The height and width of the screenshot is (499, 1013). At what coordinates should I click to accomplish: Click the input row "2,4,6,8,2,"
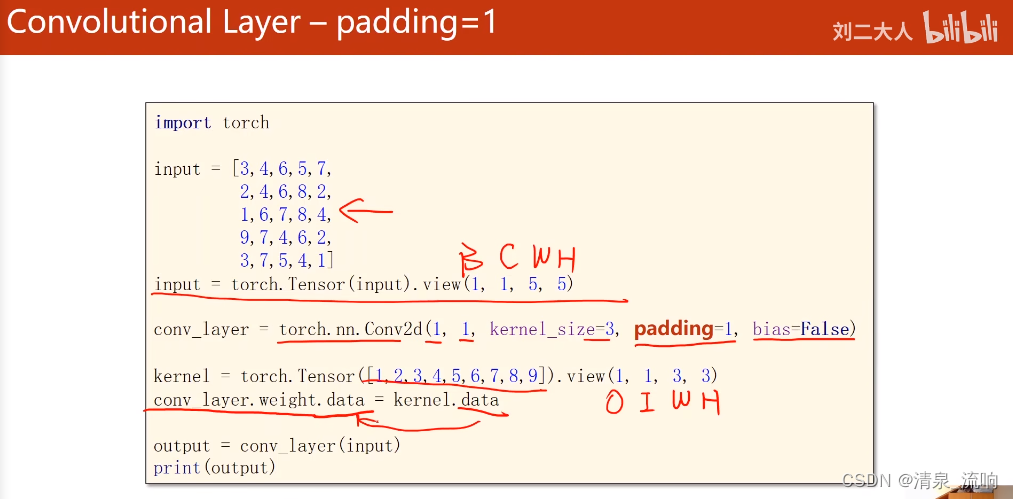[x=285, y=191]
